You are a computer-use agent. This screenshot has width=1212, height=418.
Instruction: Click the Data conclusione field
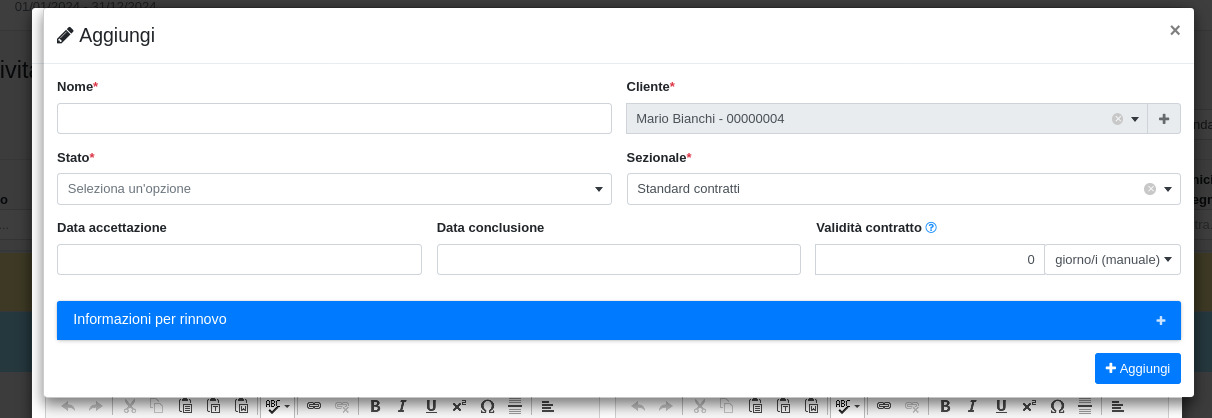(x=618, y=260)
